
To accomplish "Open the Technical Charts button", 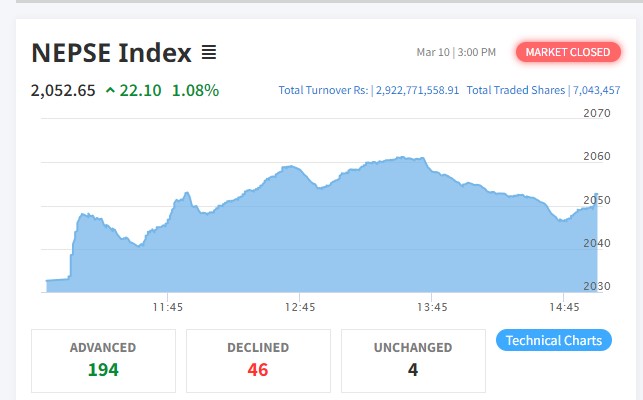I will 554,341.
